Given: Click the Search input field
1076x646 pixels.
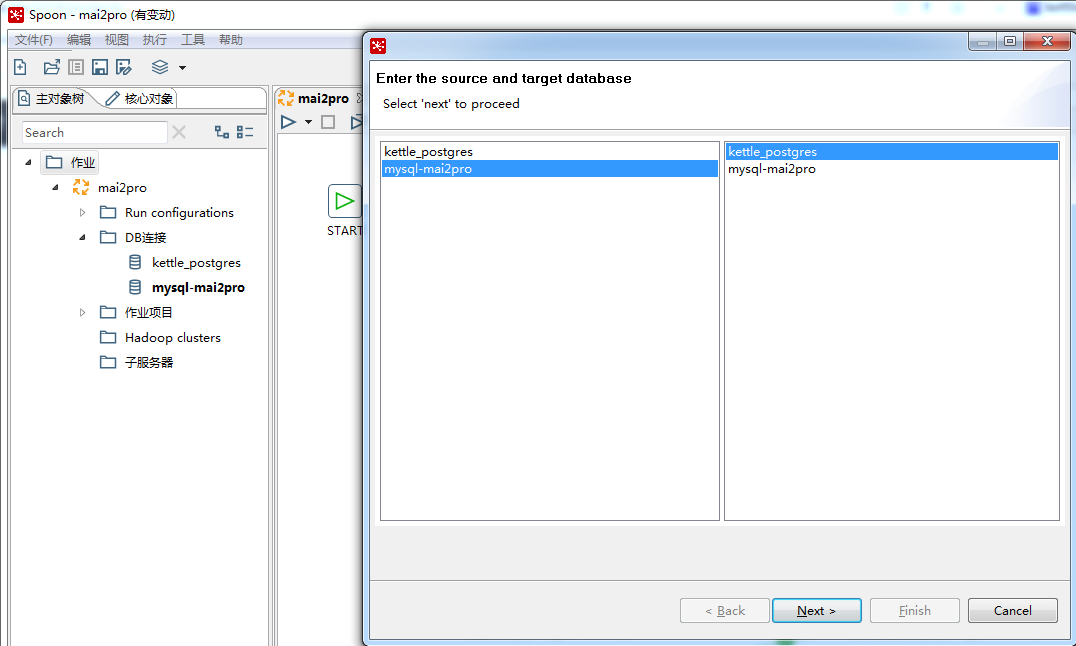Looking at the screenshot, I should [x=94, y=132].
